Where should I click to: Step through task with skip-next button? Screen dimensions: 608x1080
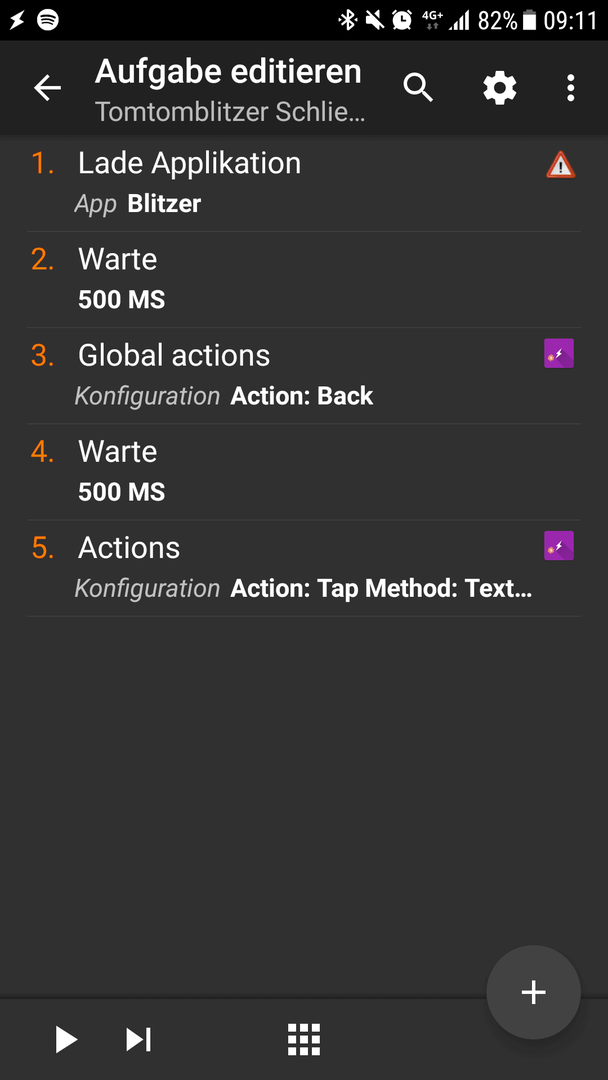138,1039
